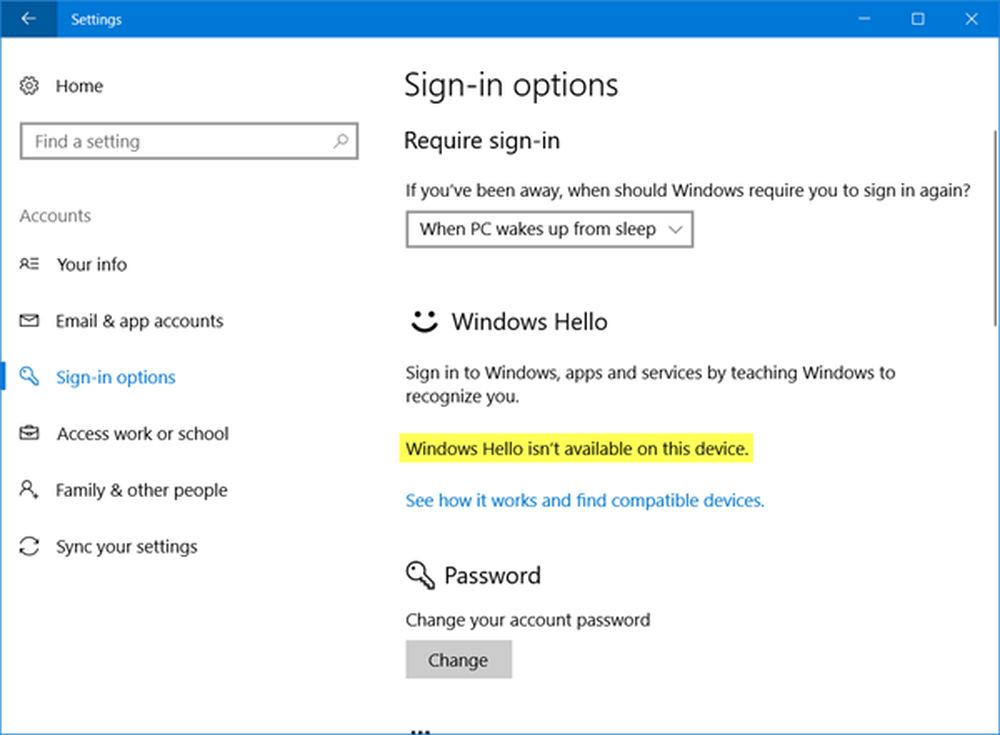Click the Require sign-in heading
The image size is (1000, 735).
tap(482, 140)
